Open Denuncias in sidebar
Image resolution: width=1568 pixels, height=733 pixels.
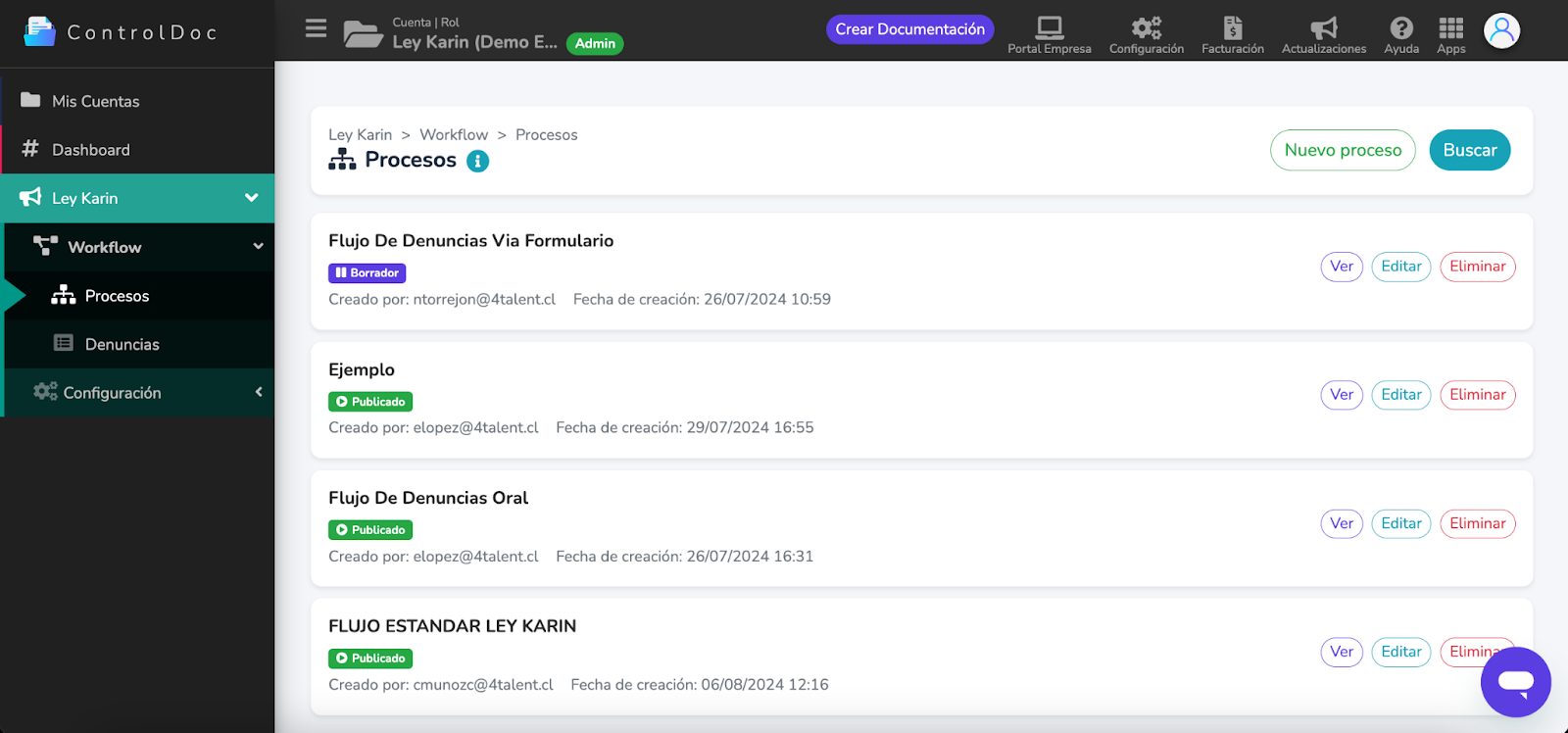pyautogui.click(x=139, y=344)
